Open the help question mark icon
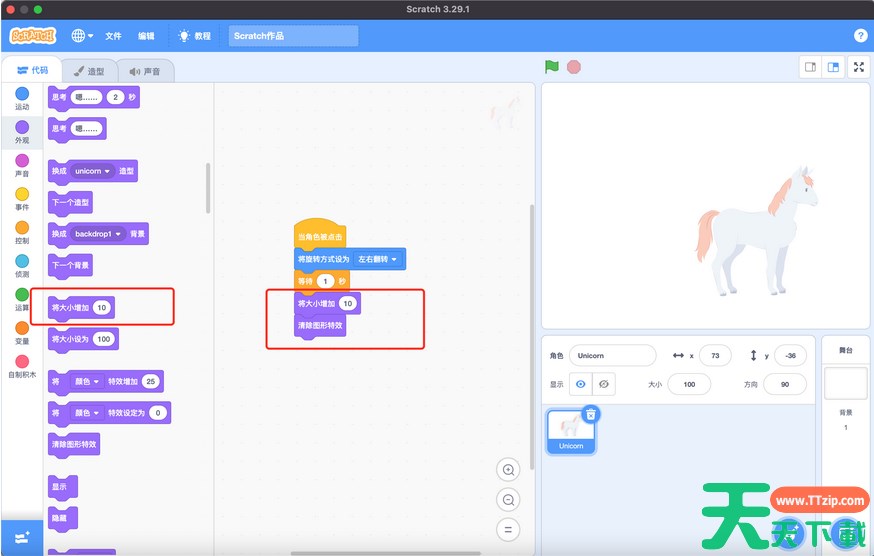Viewport: 874px width, 556px height. [x=861, y=35]
